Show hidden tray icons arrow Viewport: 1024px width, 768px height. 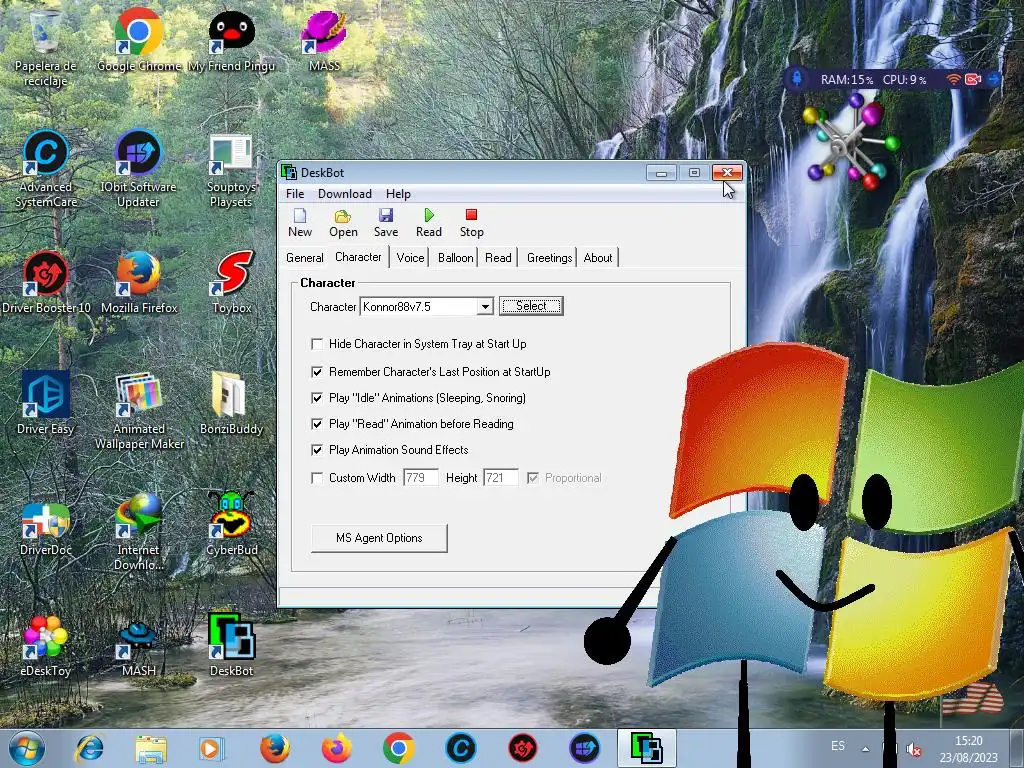coord(865,748)
